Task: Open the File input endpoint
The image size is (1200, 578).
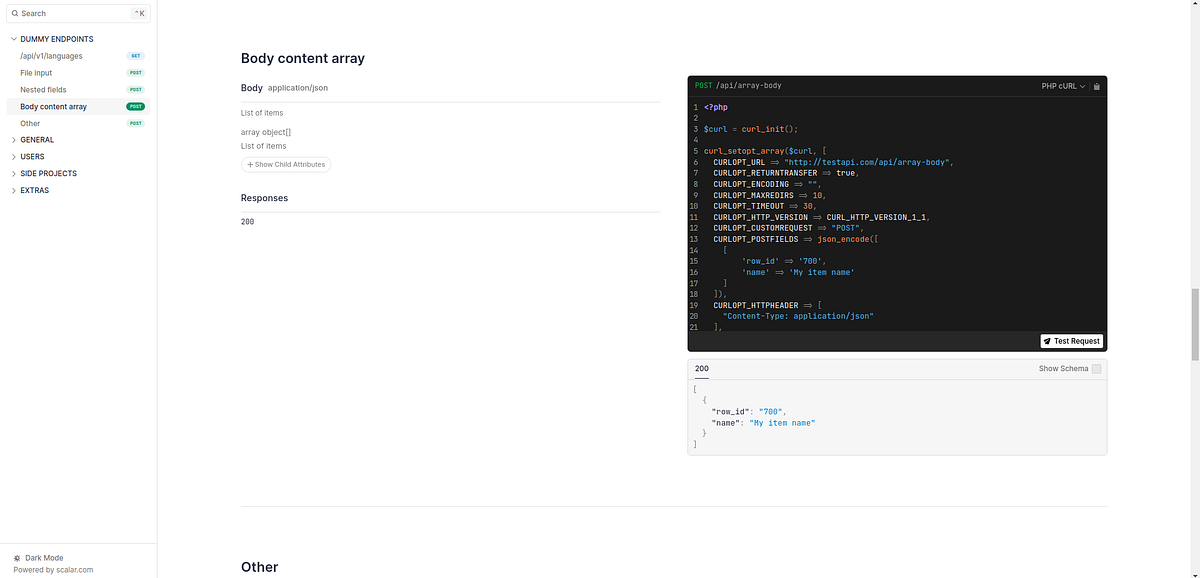Action: tap(36, 73)
